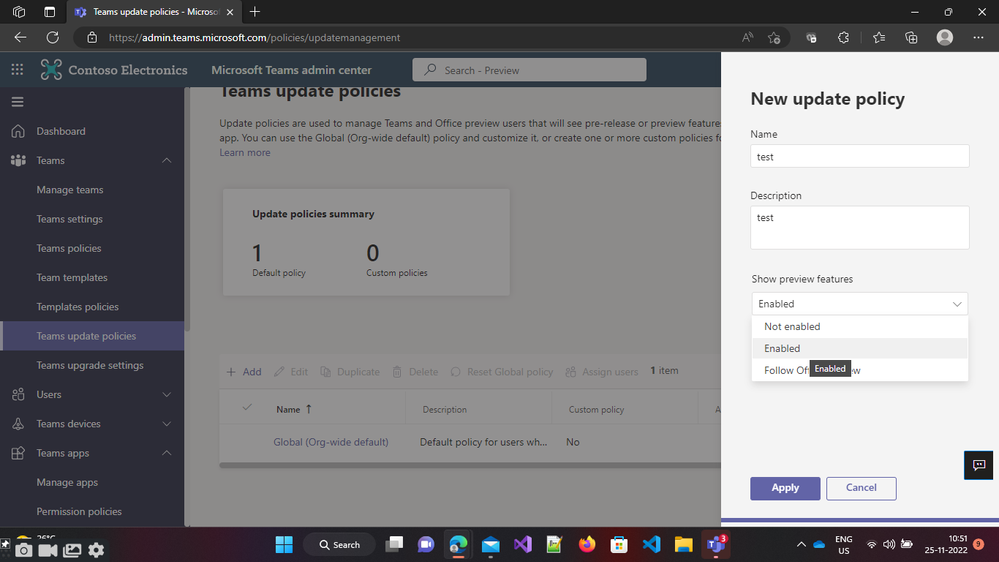Click the Teams devices bell icon
Image resolution: width=999 pixels, height=562 pixels.
click(18, 424)
